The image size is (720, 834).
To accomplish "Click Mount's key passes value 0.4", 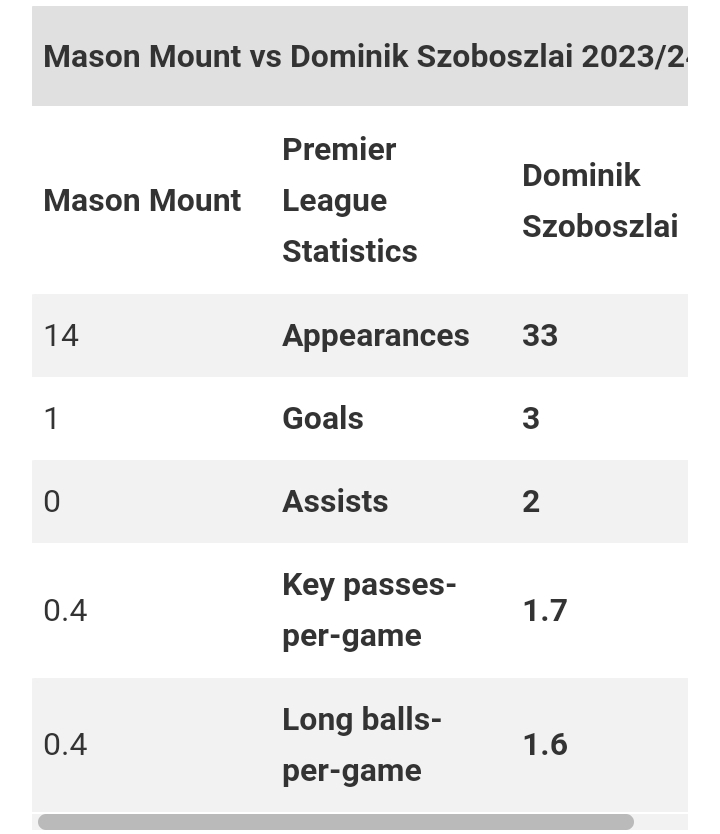I will [x=65, y=610].
